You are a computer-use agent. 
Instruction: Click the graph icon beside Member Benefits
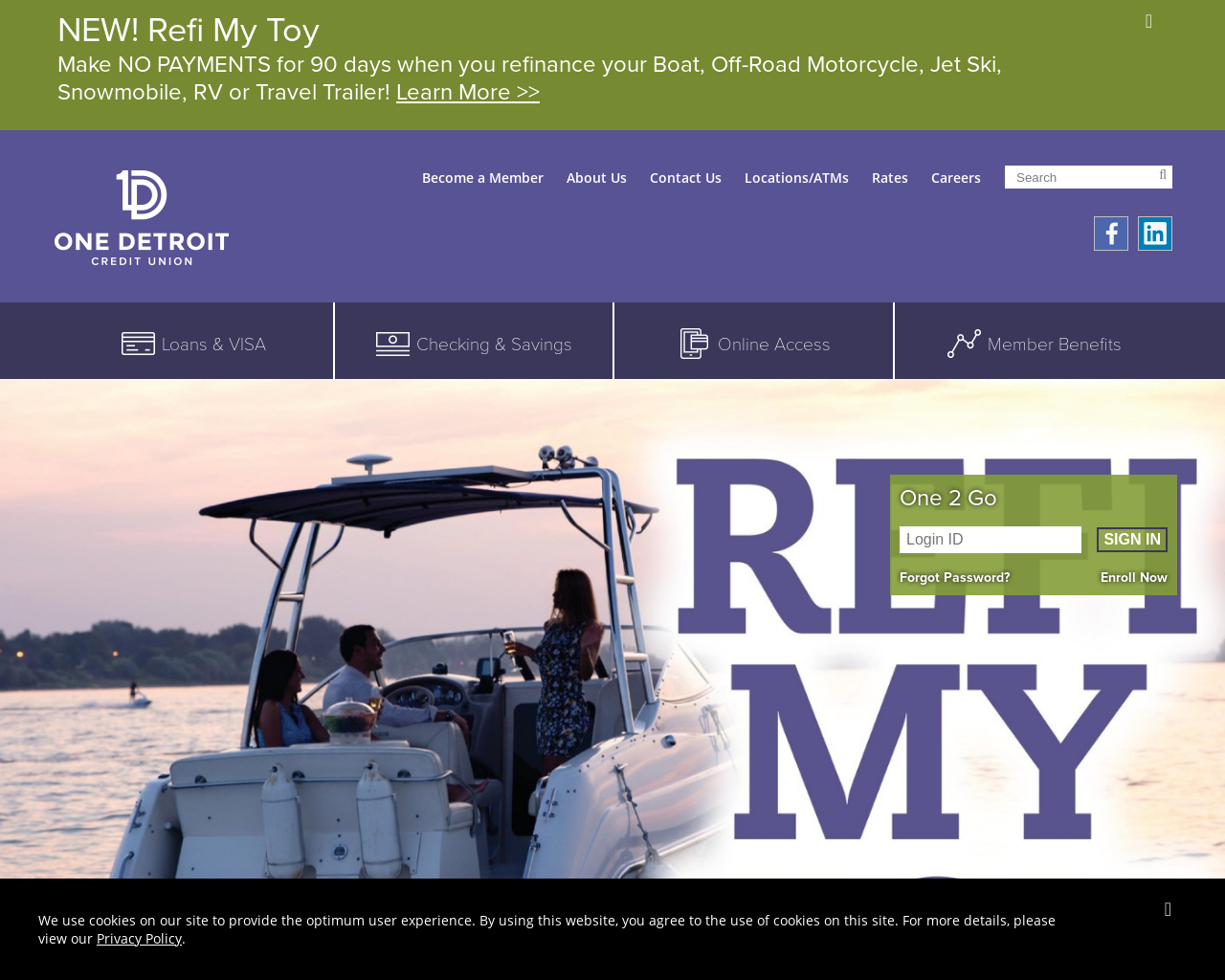pyautogui.click(x=964, y=344)
